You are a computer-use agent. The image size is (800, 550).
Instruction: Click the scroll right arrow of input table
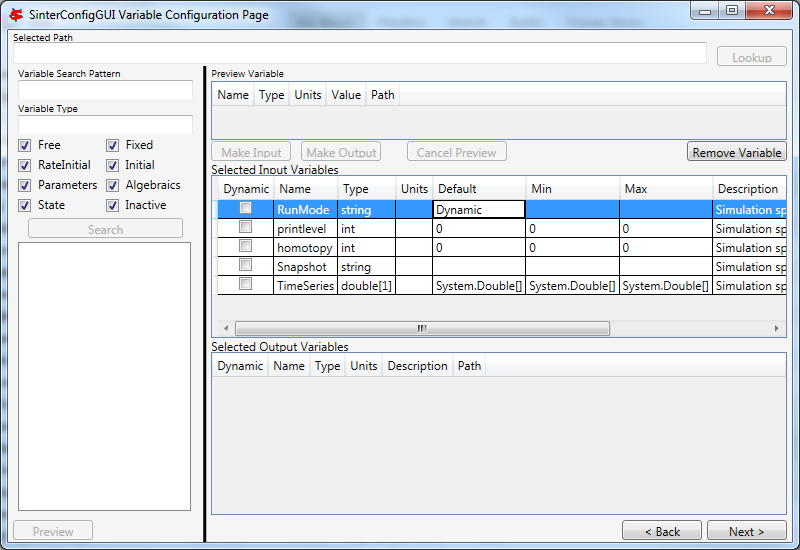click(777, 328)
